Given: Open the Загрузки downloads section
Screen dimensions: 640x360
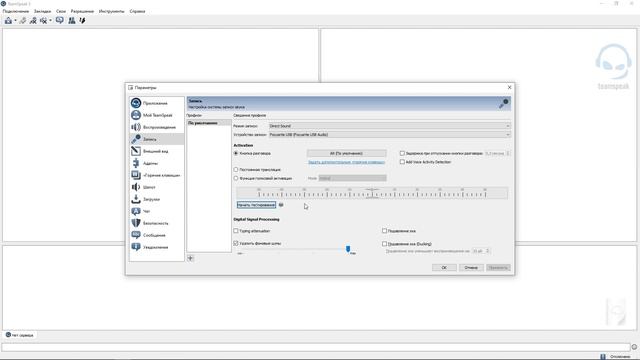Looking at the screenshot, I should tap(157, 199).
